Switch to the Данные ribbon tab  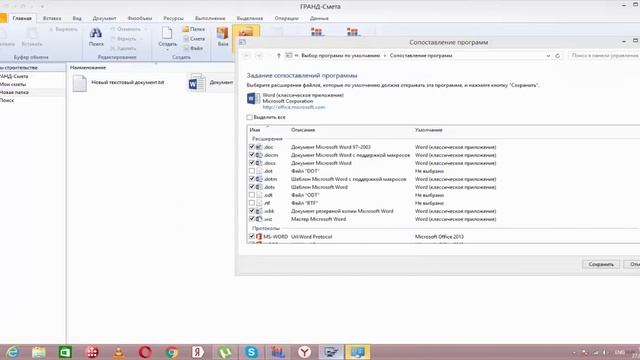[x=319, y=18]
